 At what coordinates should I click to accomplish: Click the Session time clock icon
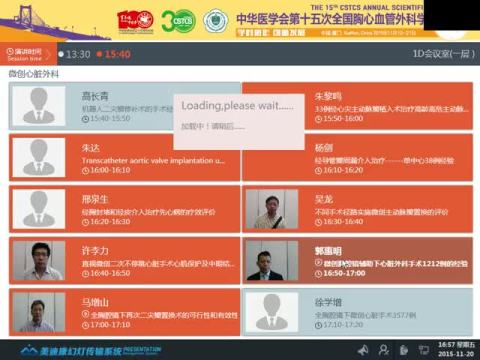point(10,51)
